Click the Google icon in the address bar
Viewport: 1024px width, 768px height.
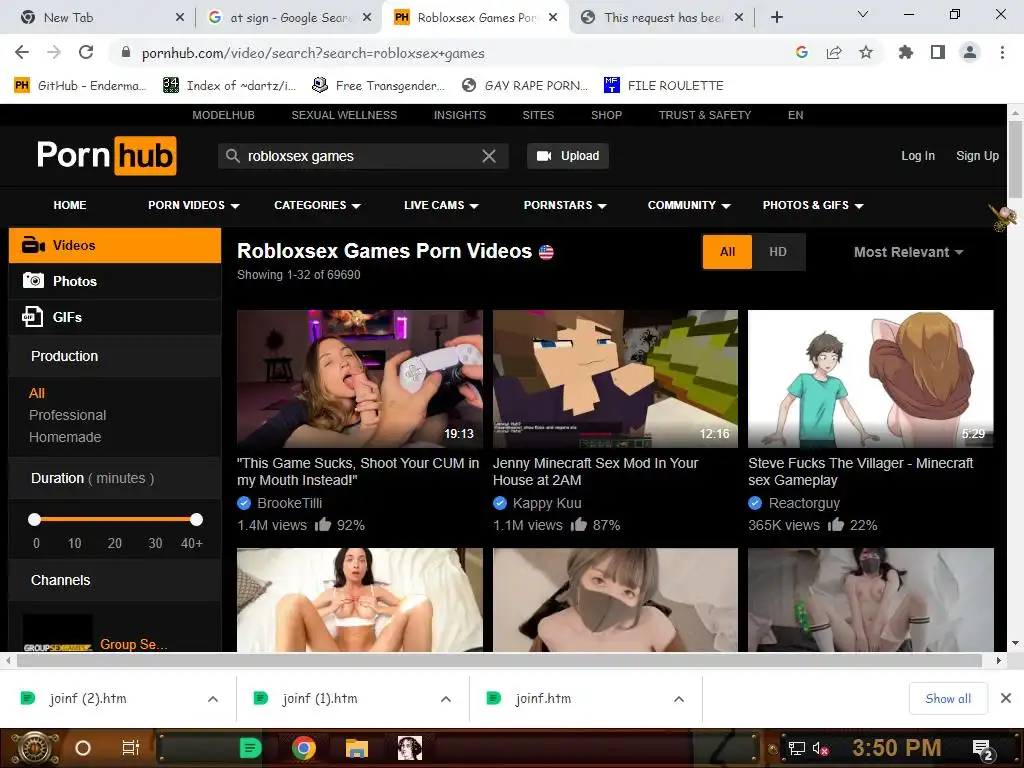click(x=802, y=53)
